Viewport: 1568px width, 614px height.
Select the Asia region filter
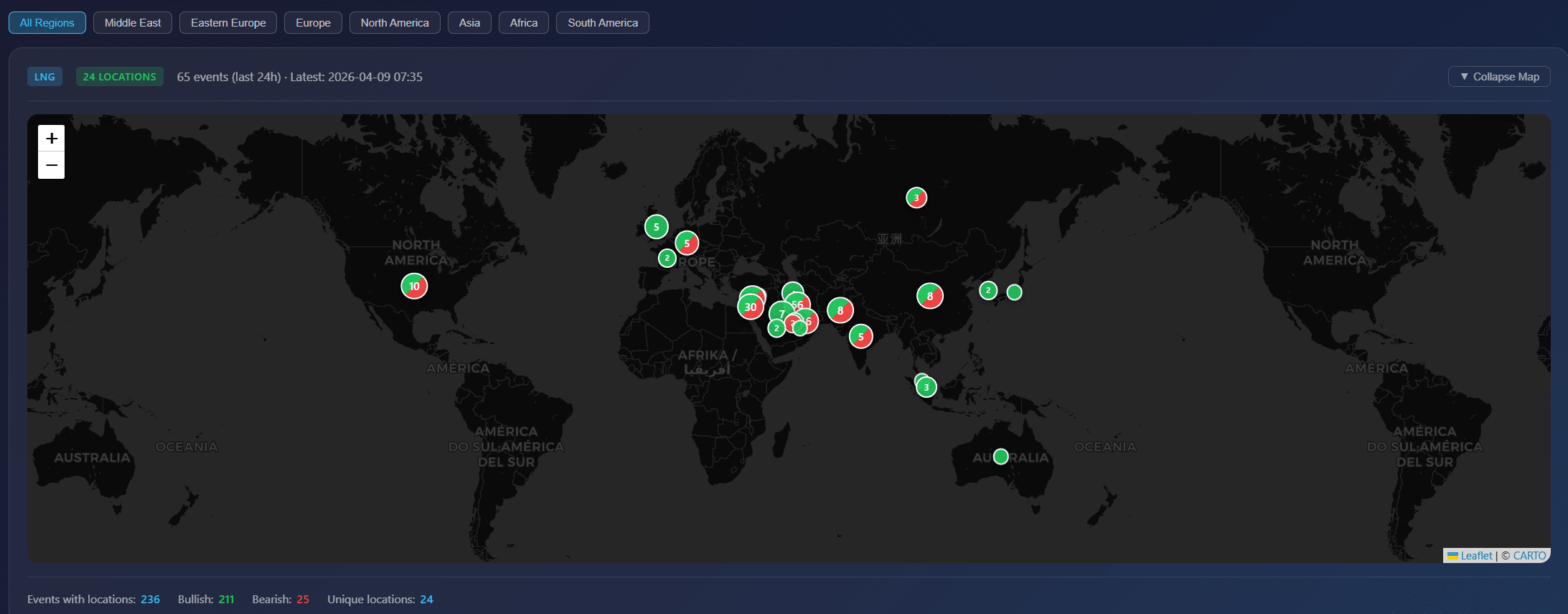pyautogui.click(x=469, y=23)
